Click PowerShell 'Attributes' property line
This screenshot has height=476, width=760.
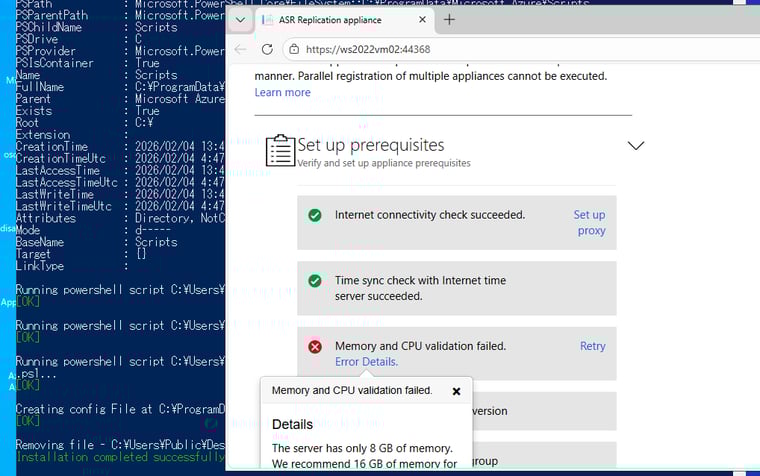coord(121,218)
